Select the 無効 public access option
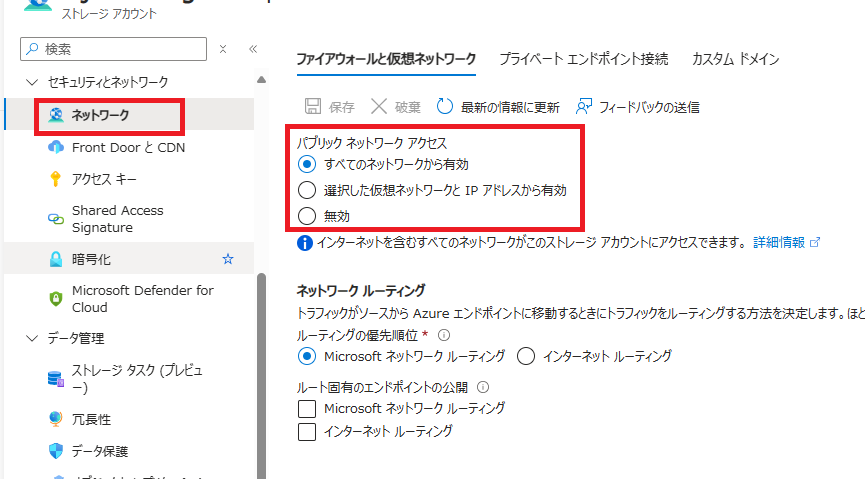This screenshot has height=479, width=865. (x=307, y=216)
